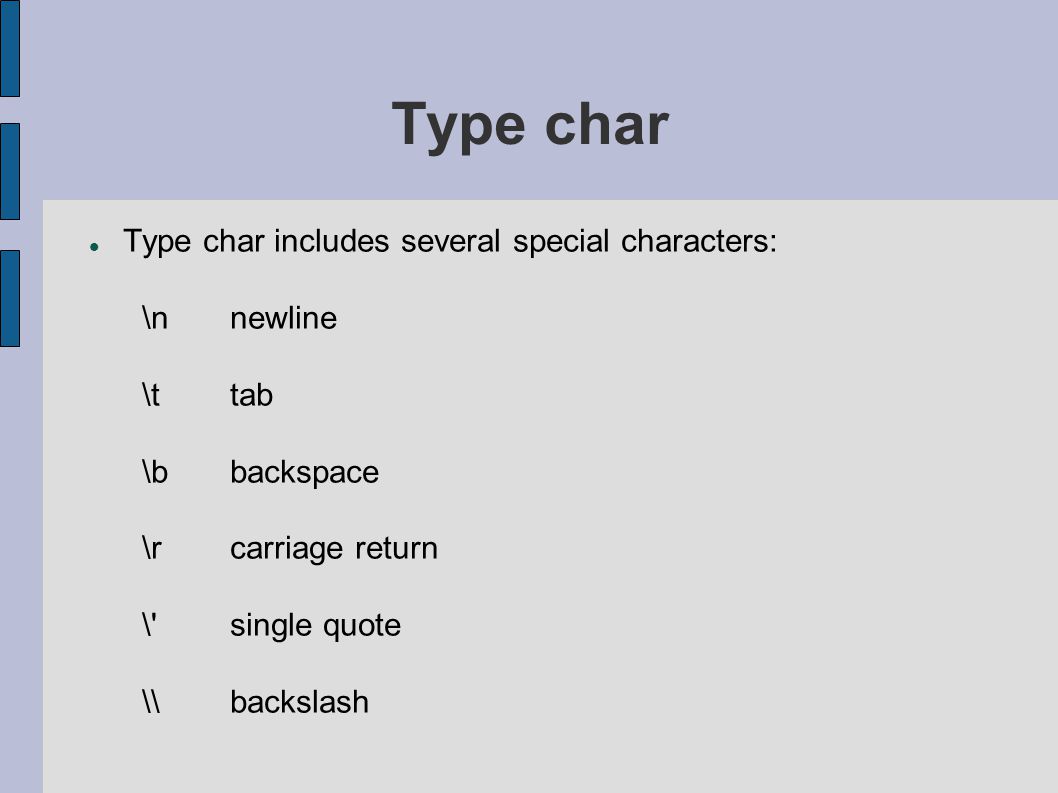Click the 'carriage return' description
1058x793 pixels.
pos(334,549)
